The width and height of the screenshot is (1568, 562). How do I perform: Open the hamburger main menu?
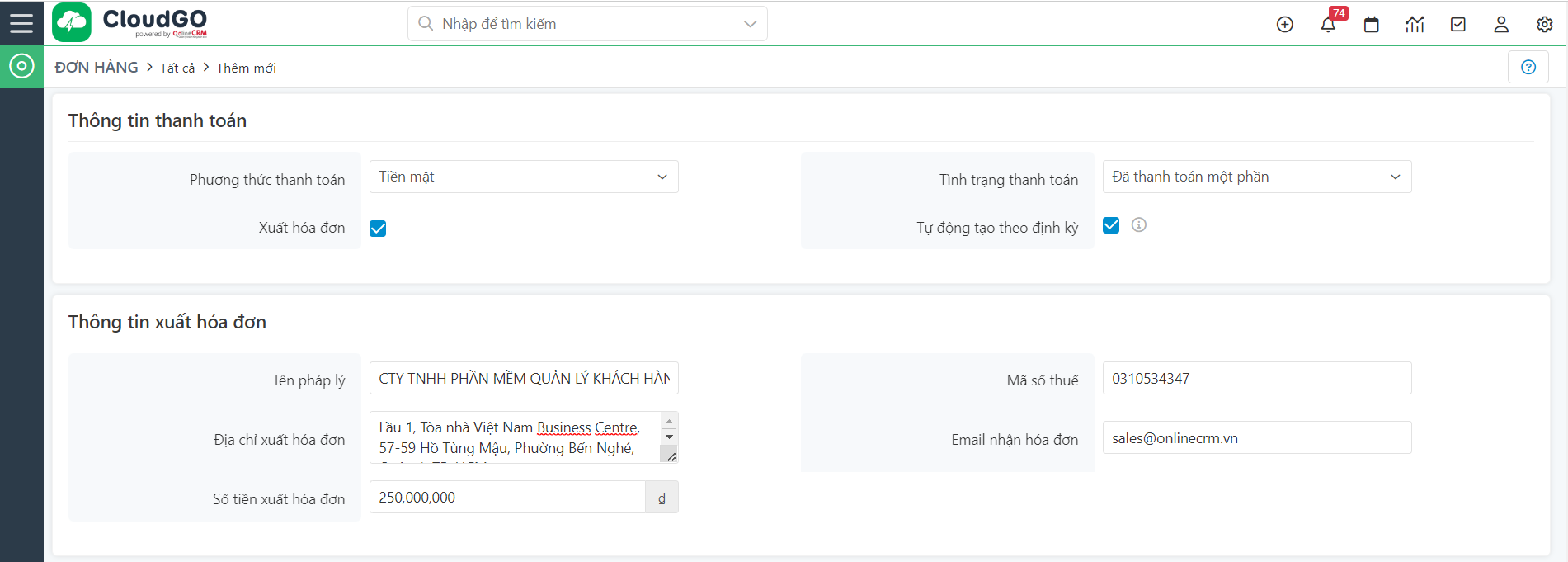21,23
